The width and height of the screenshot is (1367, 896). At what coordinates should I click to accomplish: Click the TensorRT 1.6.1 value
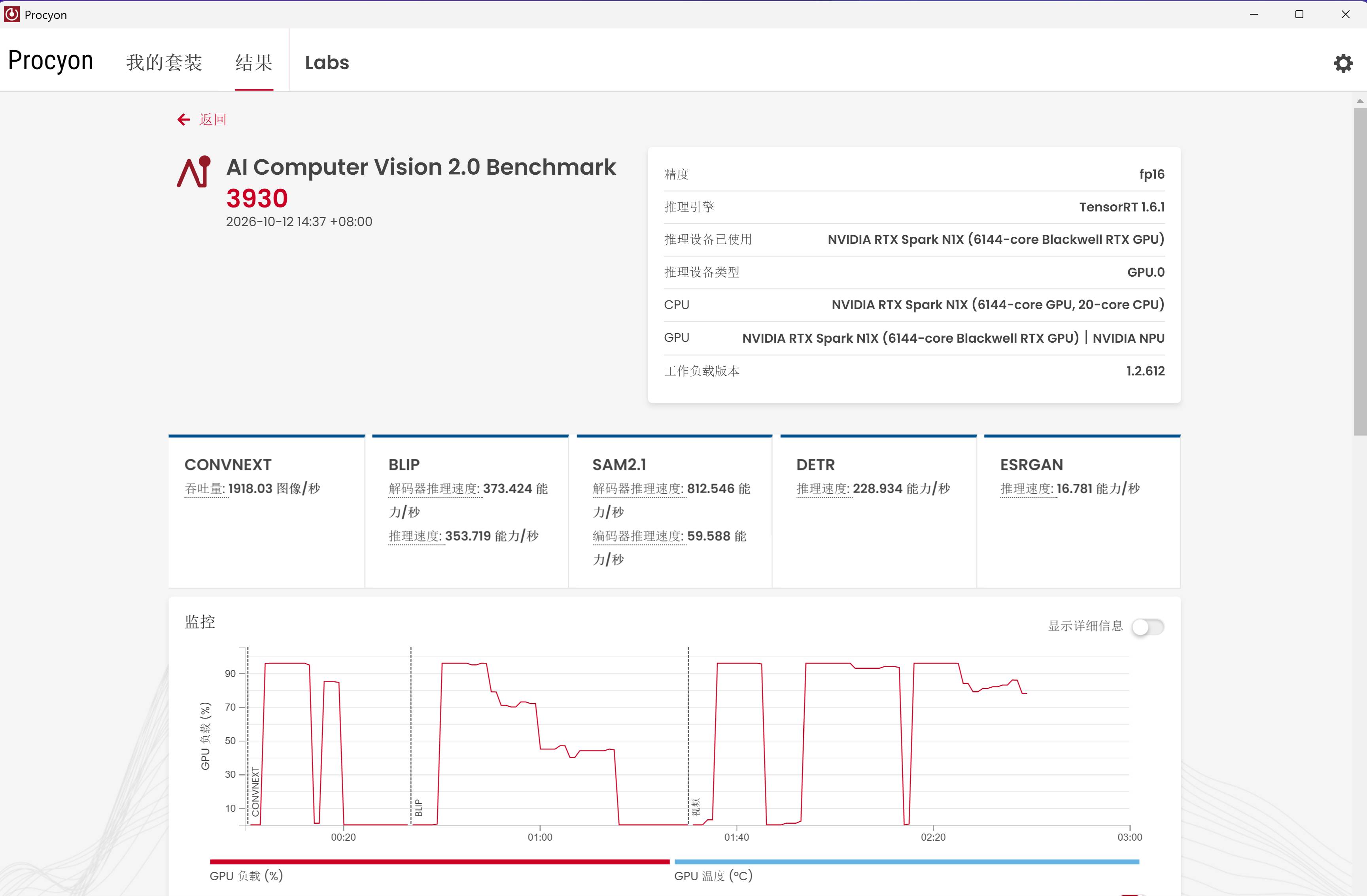click(x=1122, y=207)
